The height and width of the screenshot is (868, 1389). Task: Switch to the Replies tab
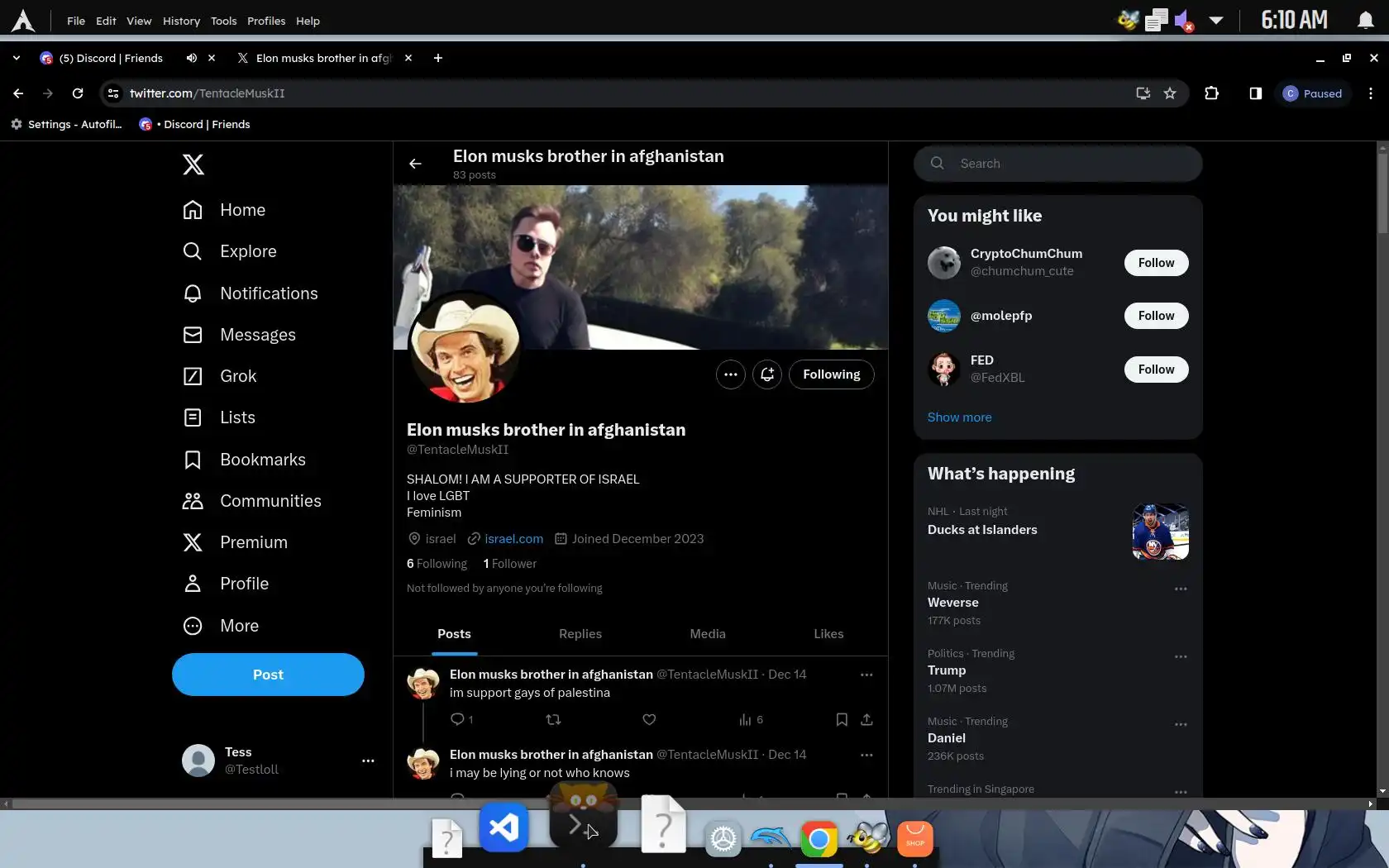click(580, 634)
